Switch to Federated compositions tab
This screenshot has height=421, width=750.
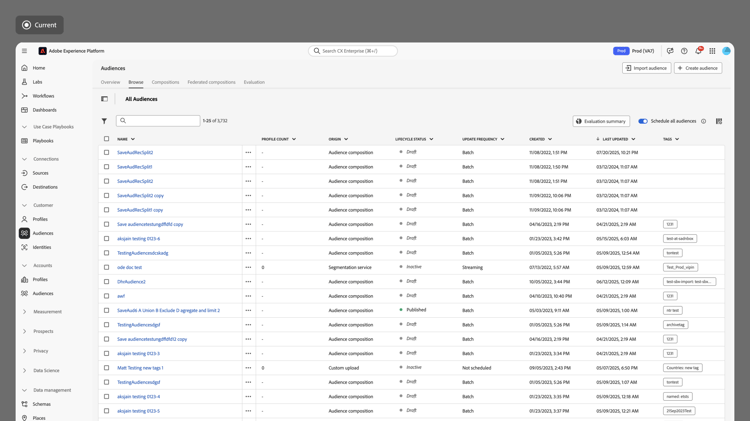coord(211,82)
